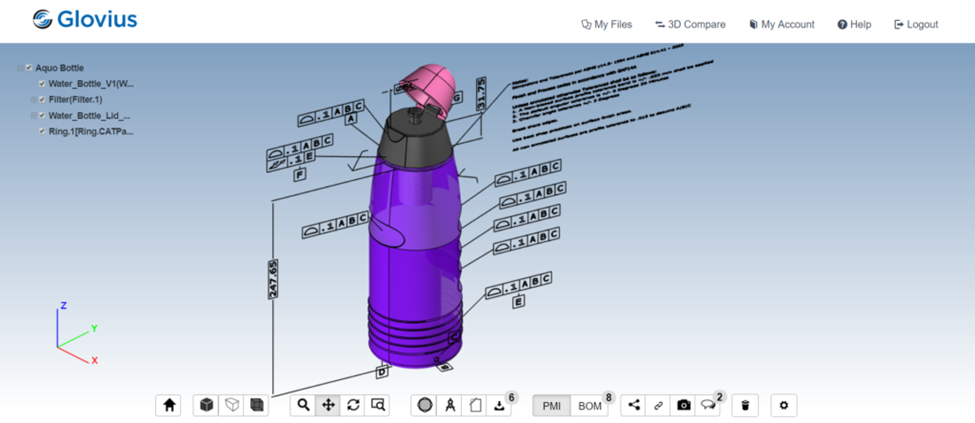Open the comments speech bubble icon
This screenshot has height=423, width=975.
(708, 405)
